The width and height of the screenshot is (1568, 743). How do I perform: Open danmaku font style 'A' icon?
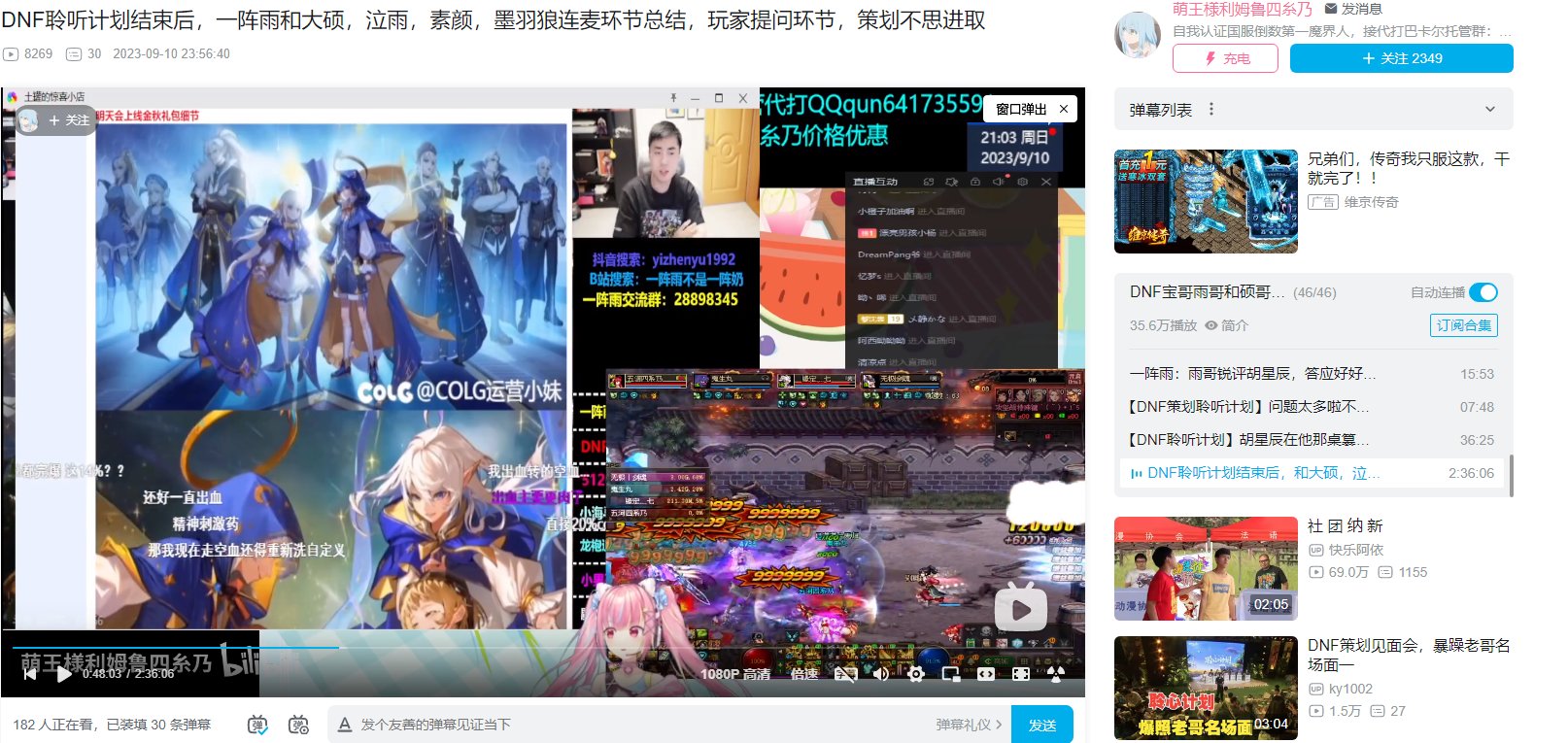[x=344, y=725]
